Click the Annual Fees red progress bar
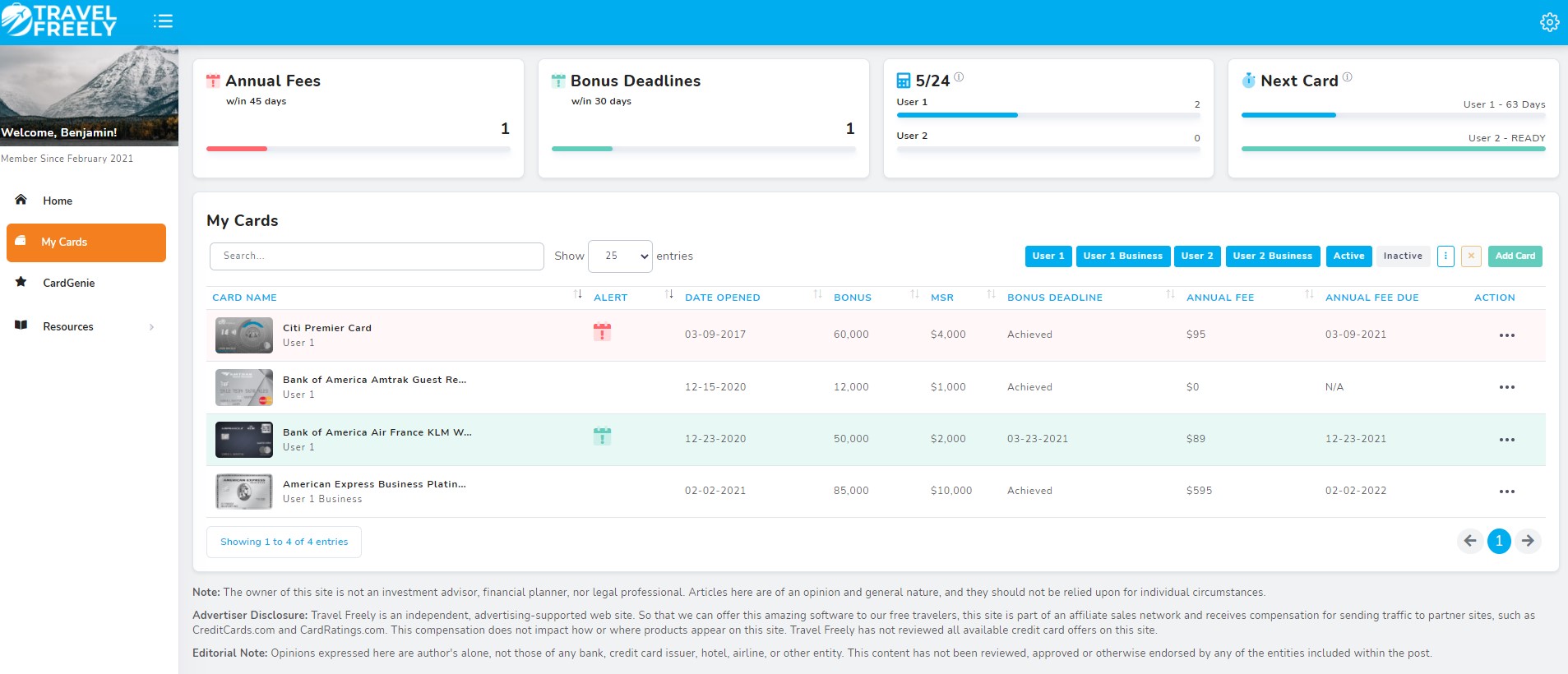The width and height of the screenshot is (1568, 674). coord(237,149)
